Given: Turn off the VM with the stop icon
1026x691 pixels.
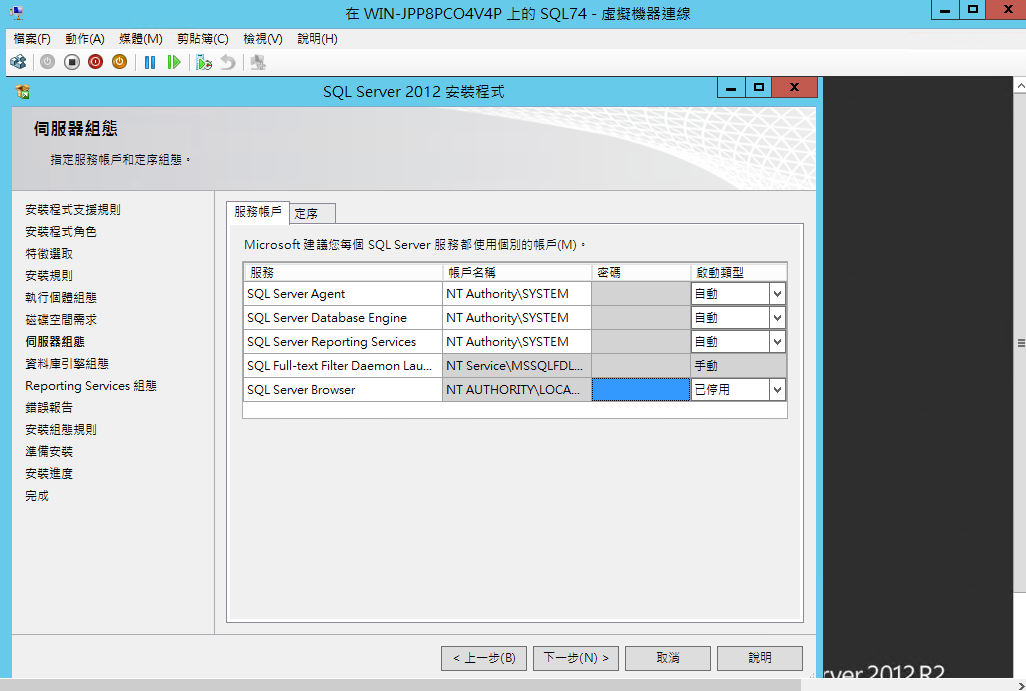Looking at the screenshot, I should tap(71, 62).
